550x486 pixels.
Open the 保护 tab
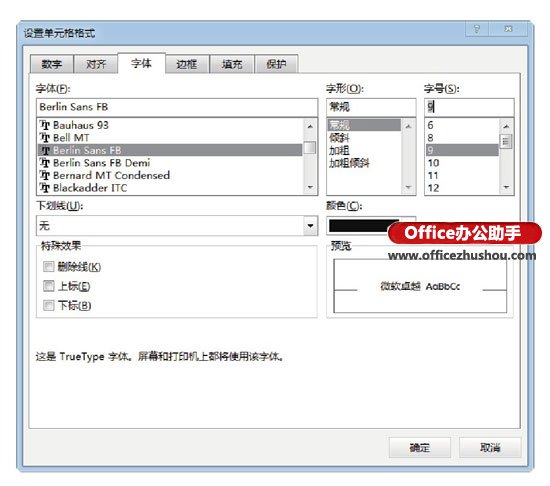[x=276, y=64]
